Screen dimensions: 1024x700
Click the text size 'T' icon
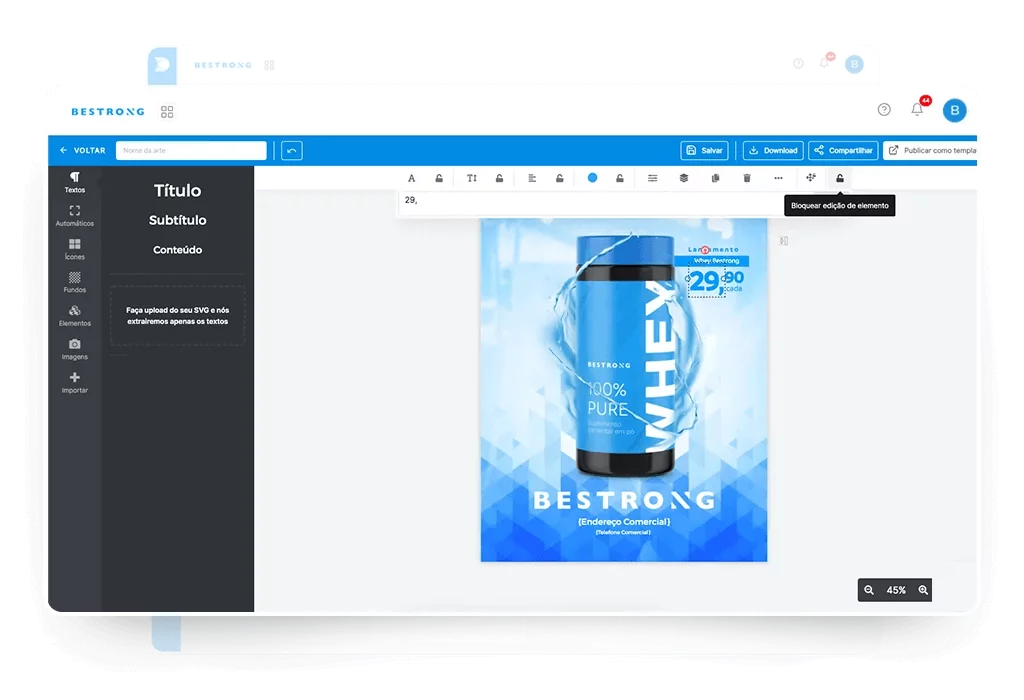(x=472, y=178)
